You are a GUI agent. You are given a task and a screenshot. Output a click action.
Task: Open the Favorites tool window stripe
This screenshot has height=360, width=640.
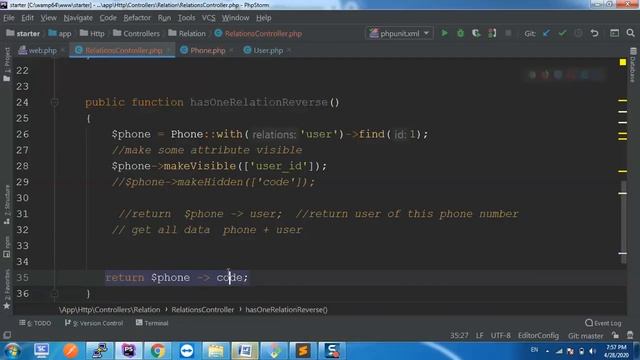pyautogui.click(x=7, y=289)
